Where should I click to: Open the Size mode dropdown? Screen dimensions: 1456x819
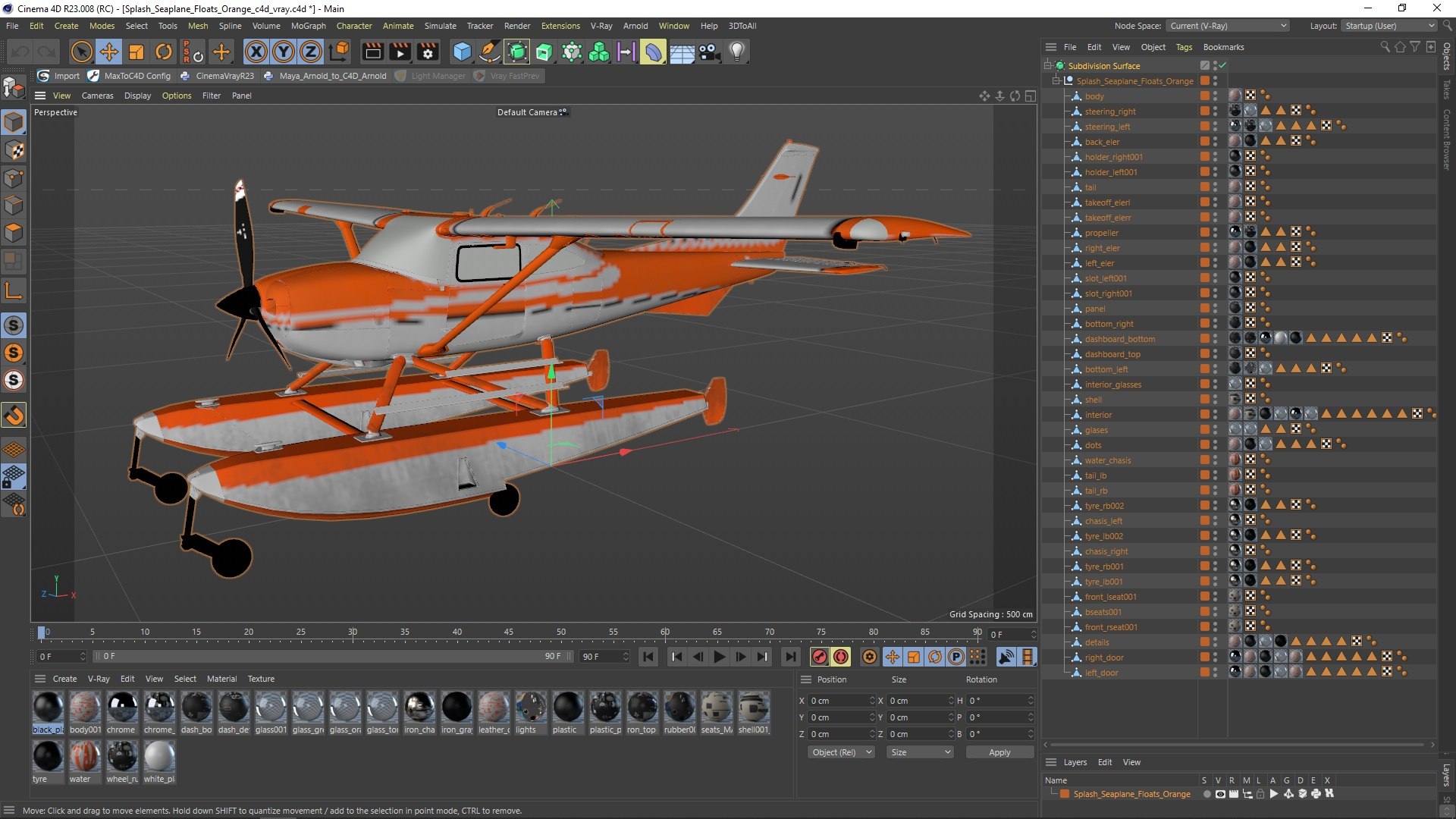pyautogui.click(x=920, y=752)
